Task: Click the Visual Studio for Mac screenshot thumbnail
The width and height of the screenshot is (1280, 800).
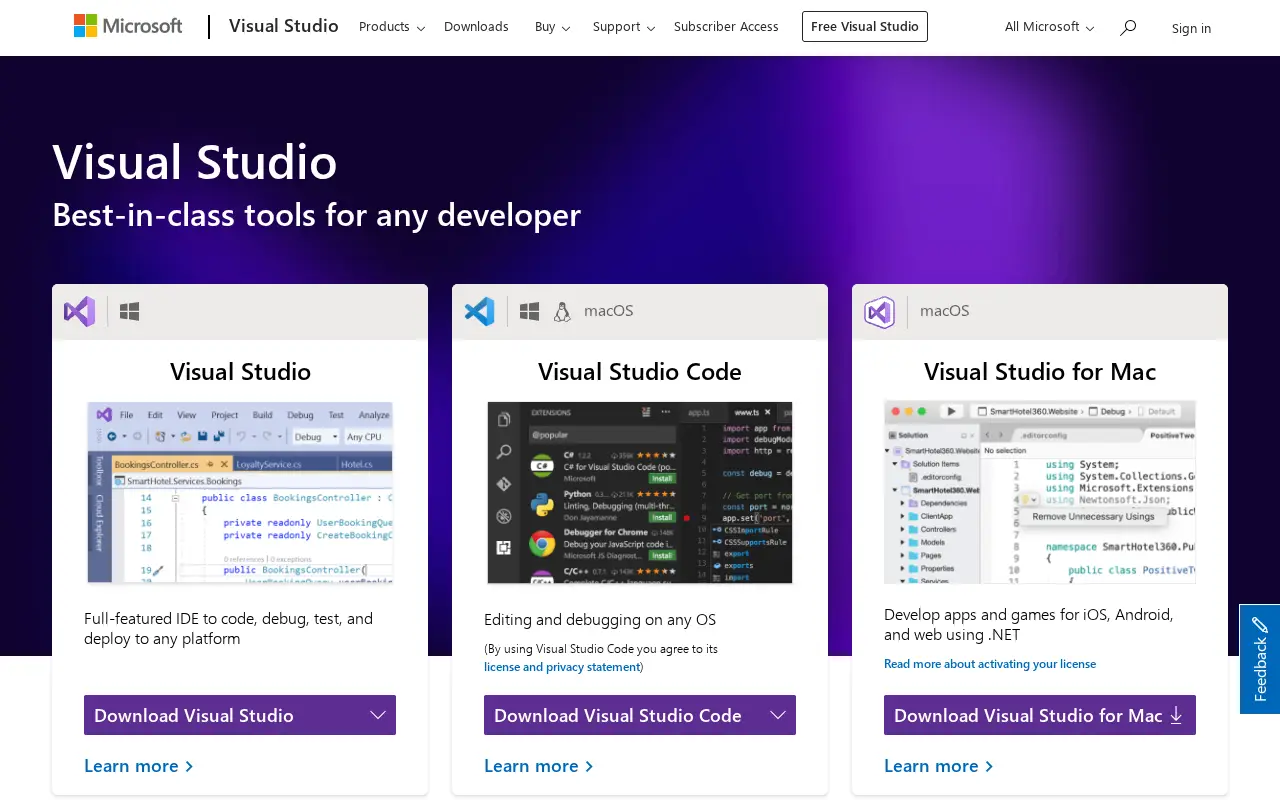Action: pyautogui.click(x=1040, y=492)
